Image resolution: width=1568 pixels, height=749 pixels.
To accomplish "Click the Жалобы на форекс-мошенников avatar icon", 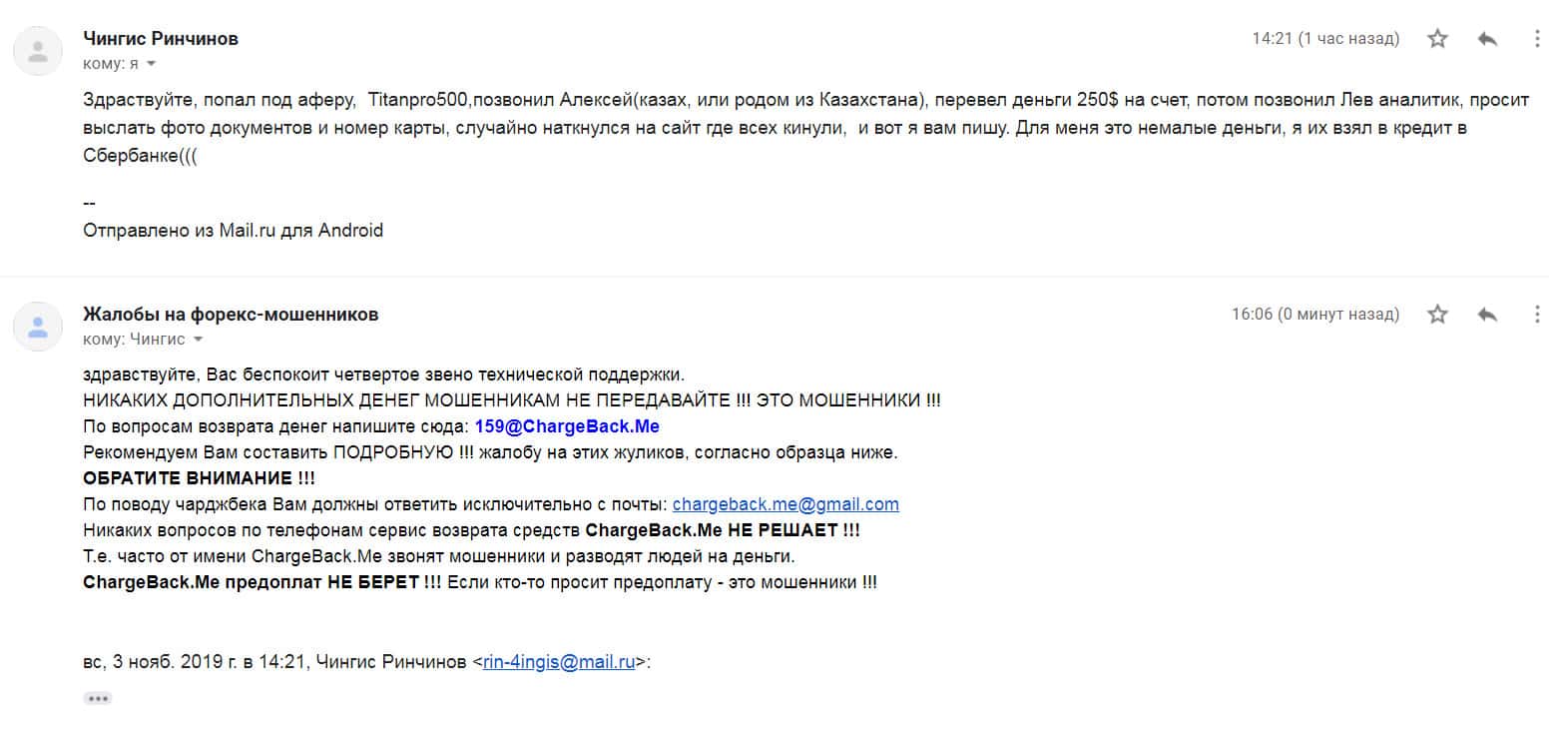I will click(x=38, y=327).
